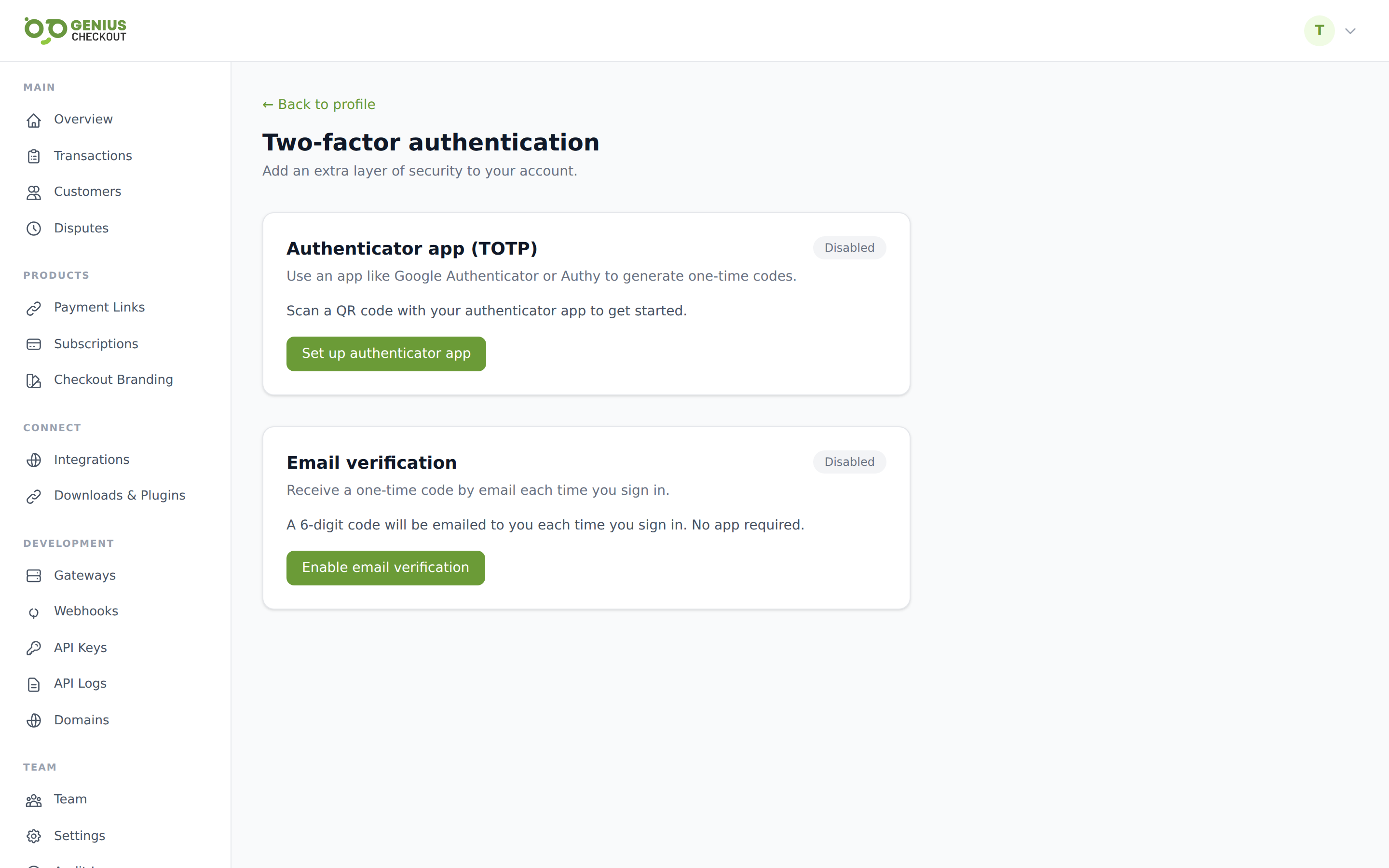
Task: Open Payment Links
Action: pos(99,308)
